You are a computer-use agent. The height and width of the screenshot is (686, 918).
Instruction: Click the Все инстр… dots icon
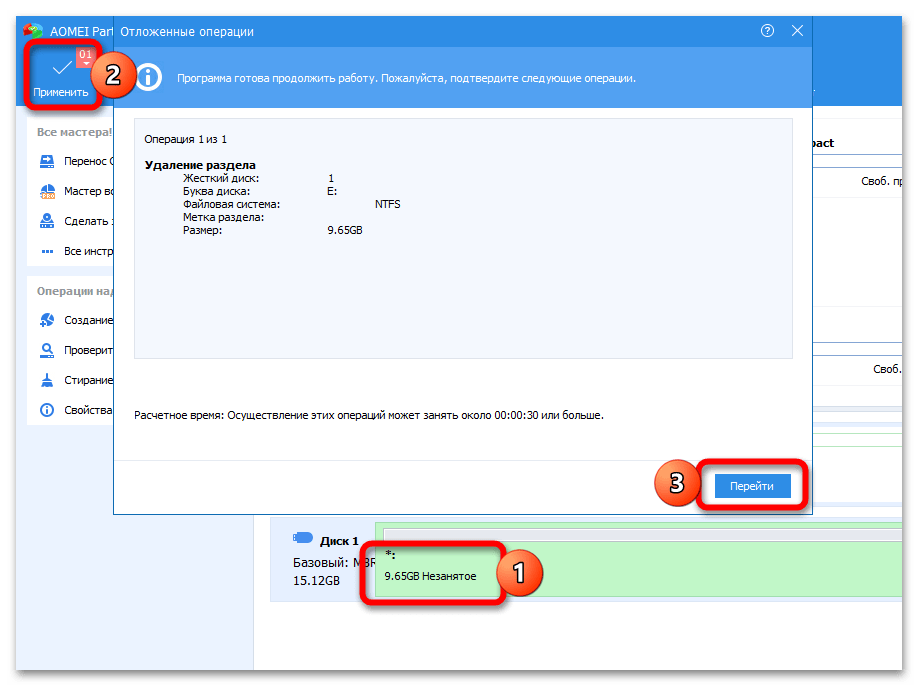(x=47, y=251)
